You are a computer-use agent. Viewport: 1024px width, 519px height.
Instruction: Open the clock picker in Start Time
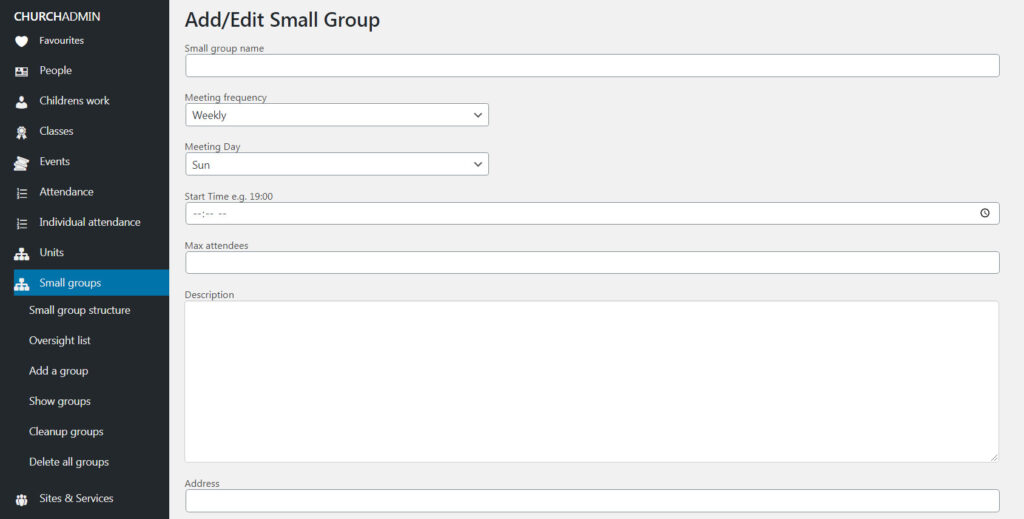click(x=984, y=213)
